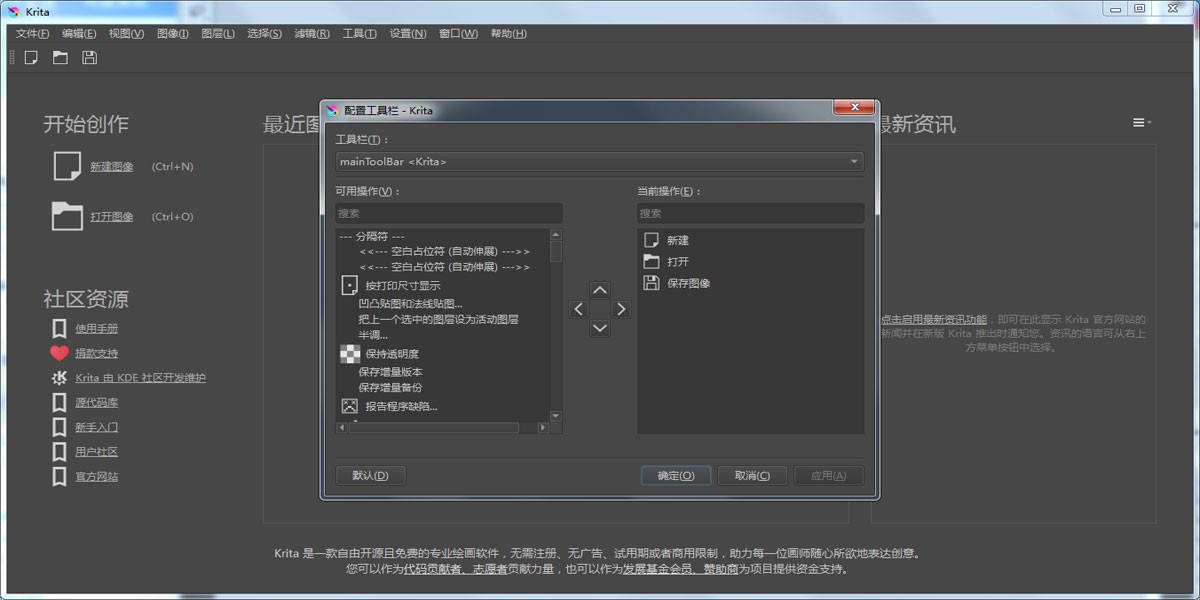Select the New Image icon on the toolbar
Screen dimensions: 1200x600
pos(30,57)
